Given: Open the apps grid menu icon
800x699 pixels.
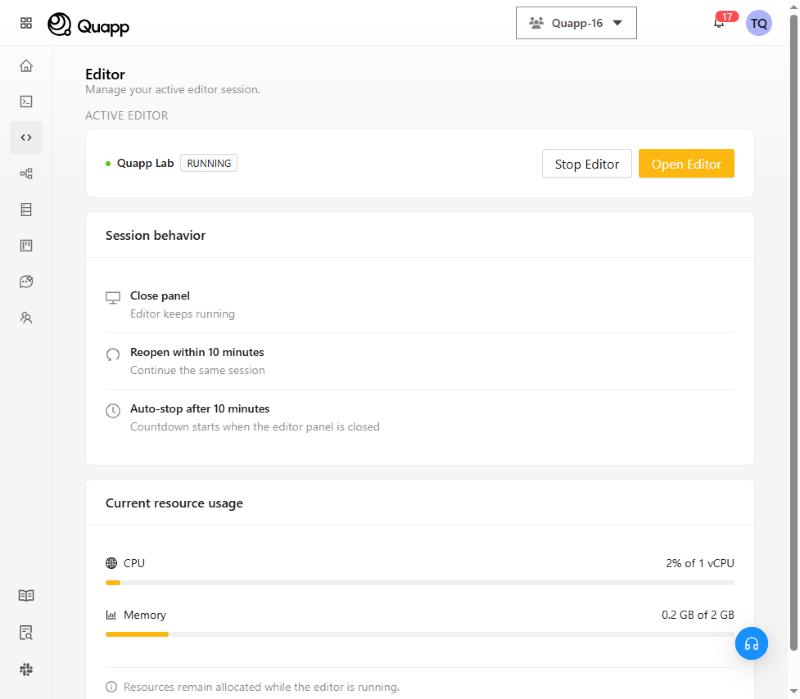Looking at the screenshot, I should (x=26, y=23).
